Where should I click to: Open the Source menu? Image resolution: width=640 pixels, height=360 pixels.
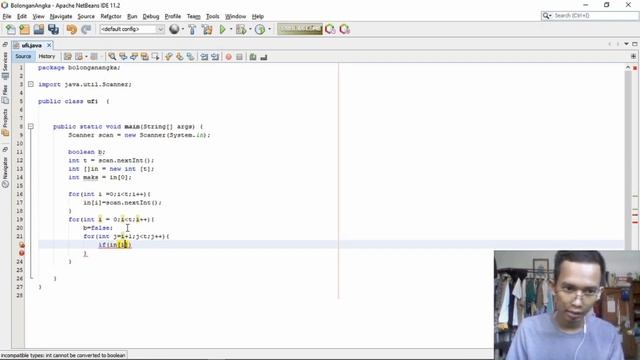[x=86, y=16]
